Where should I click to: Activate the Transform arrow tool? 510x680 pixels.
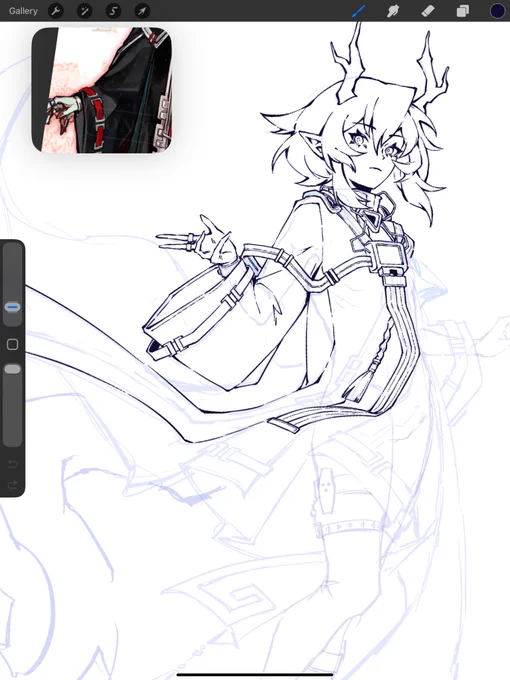142,11
